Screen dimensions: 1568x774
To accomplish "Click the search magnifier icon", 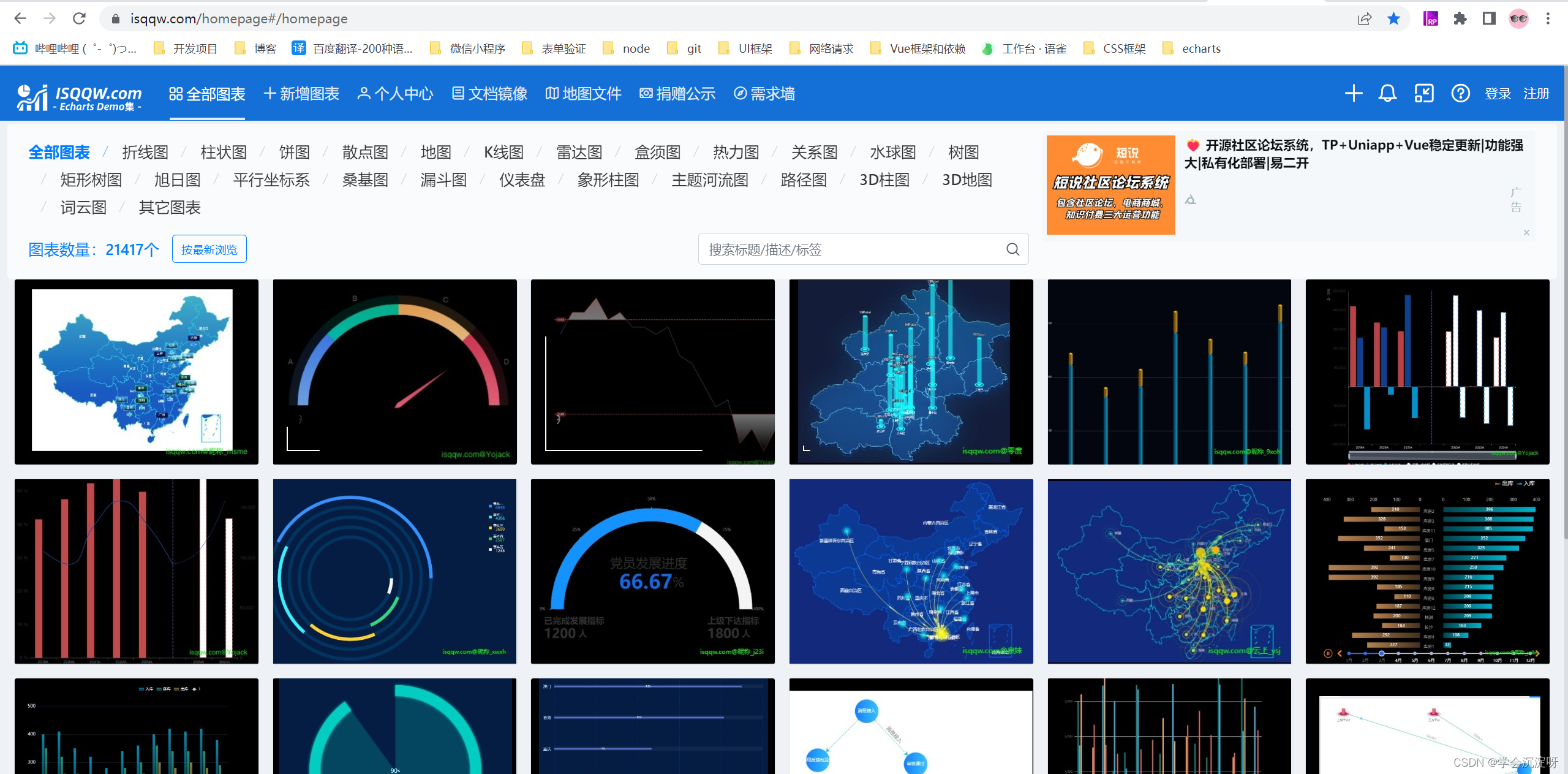I will point(1012,249).
